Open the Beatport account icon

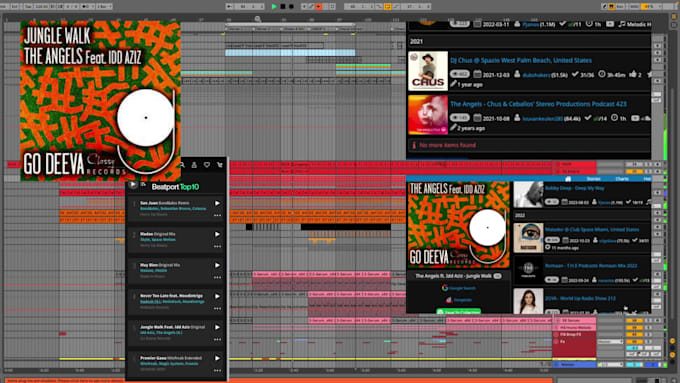194,165
